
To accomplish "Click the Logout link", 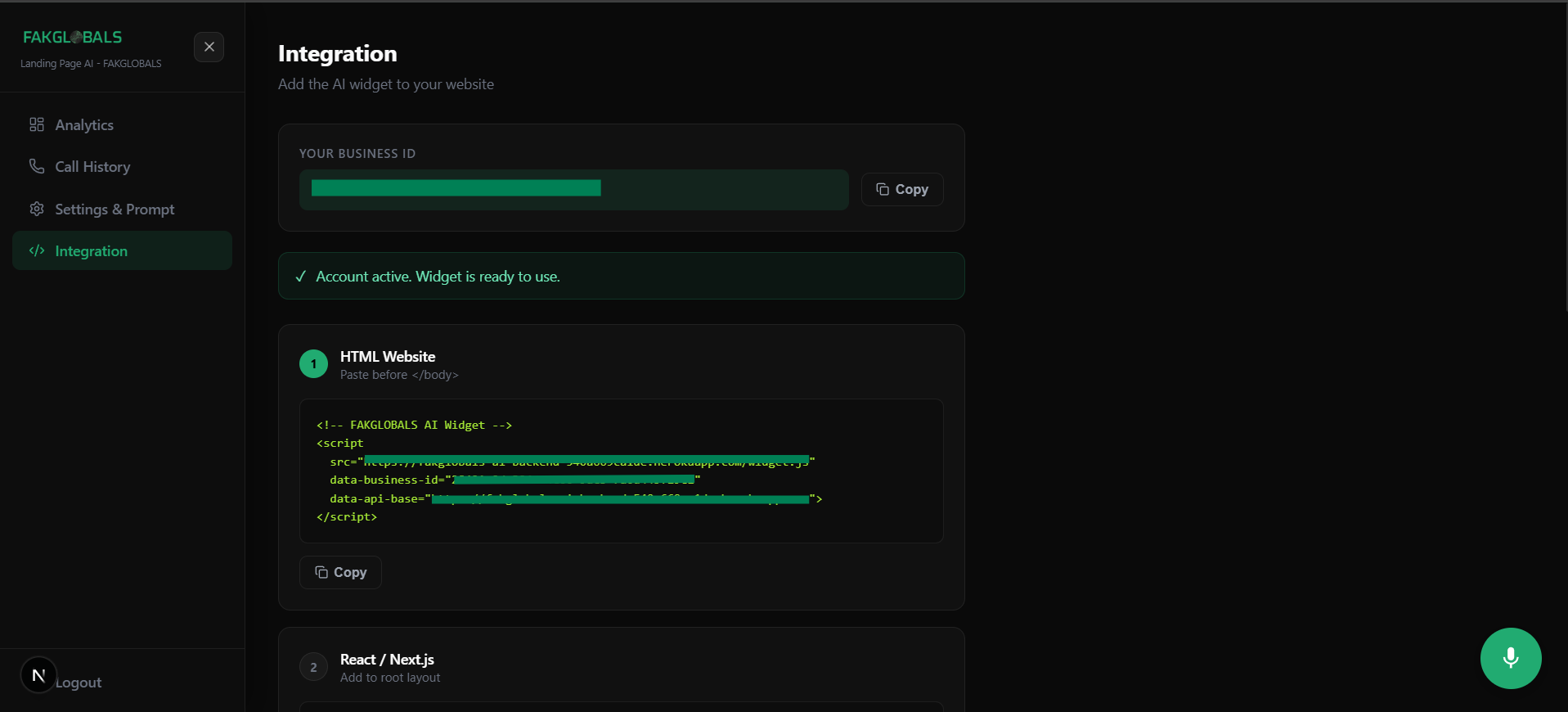I will pyautogui.click(x=79, y=683).
